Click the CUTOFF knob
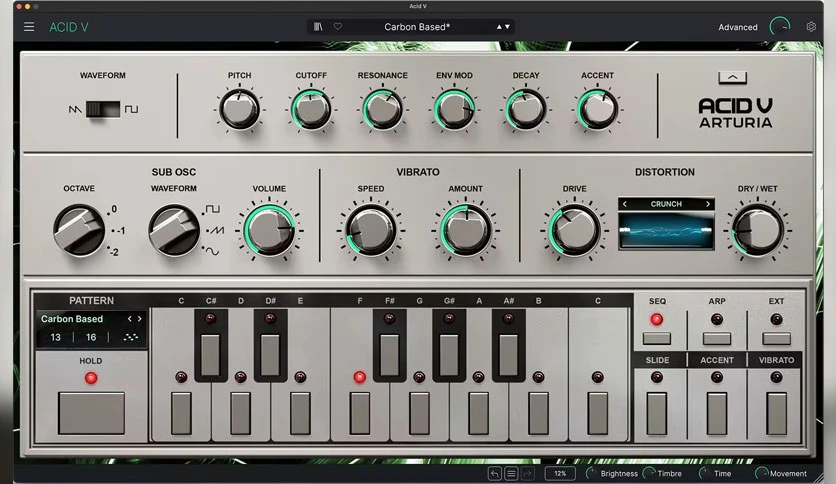 [x=311, y=109]
